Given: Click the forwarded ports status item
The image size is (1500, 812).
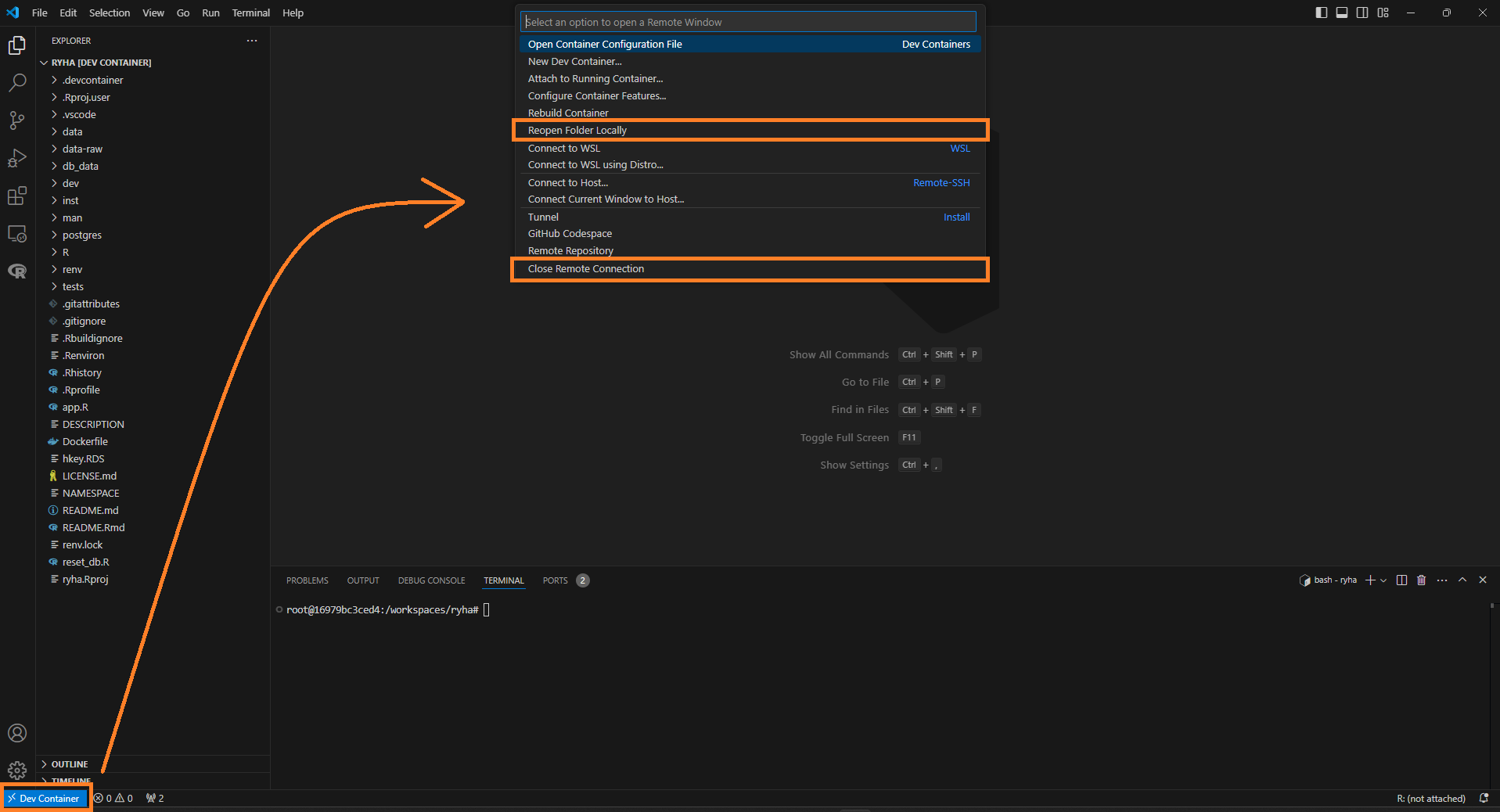Looking at the screenshot, I should [x=155, y=798].
